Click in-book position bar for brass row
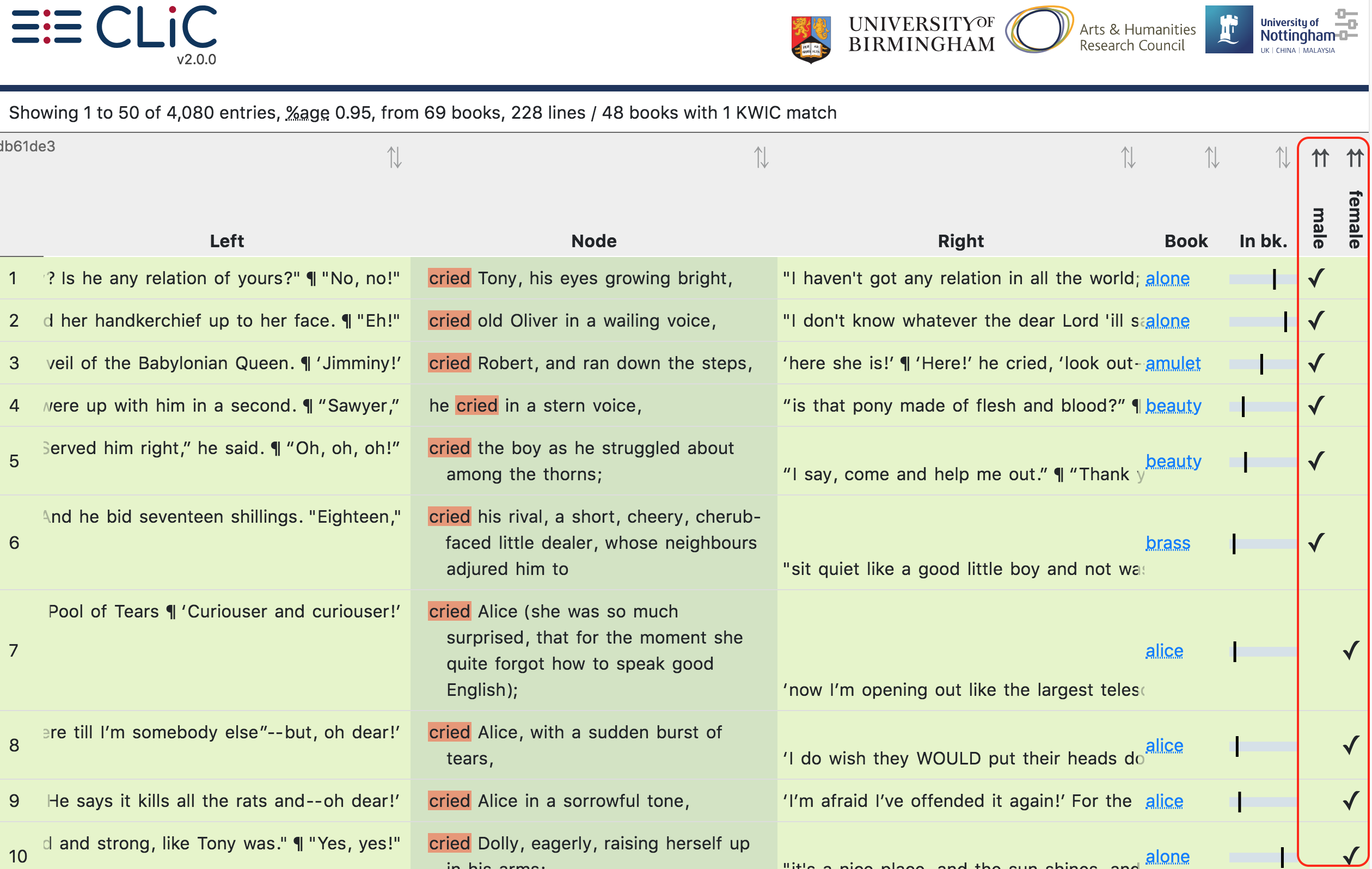 pyautogui.click(x=1263, y=543)
